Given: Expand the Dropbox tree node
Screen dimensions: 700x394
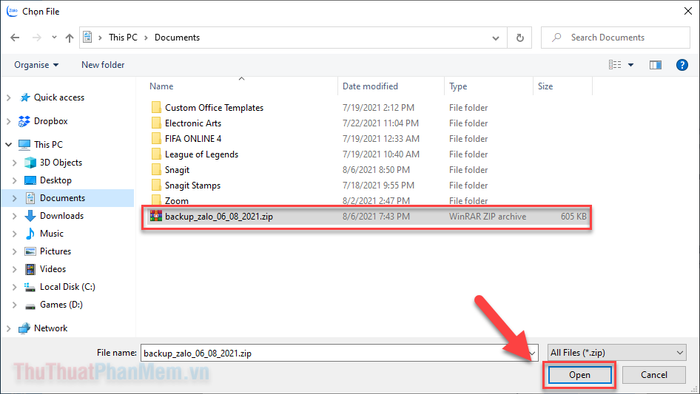Looking at the screenshot, I should pyautogui.click(x=8, y=121).
